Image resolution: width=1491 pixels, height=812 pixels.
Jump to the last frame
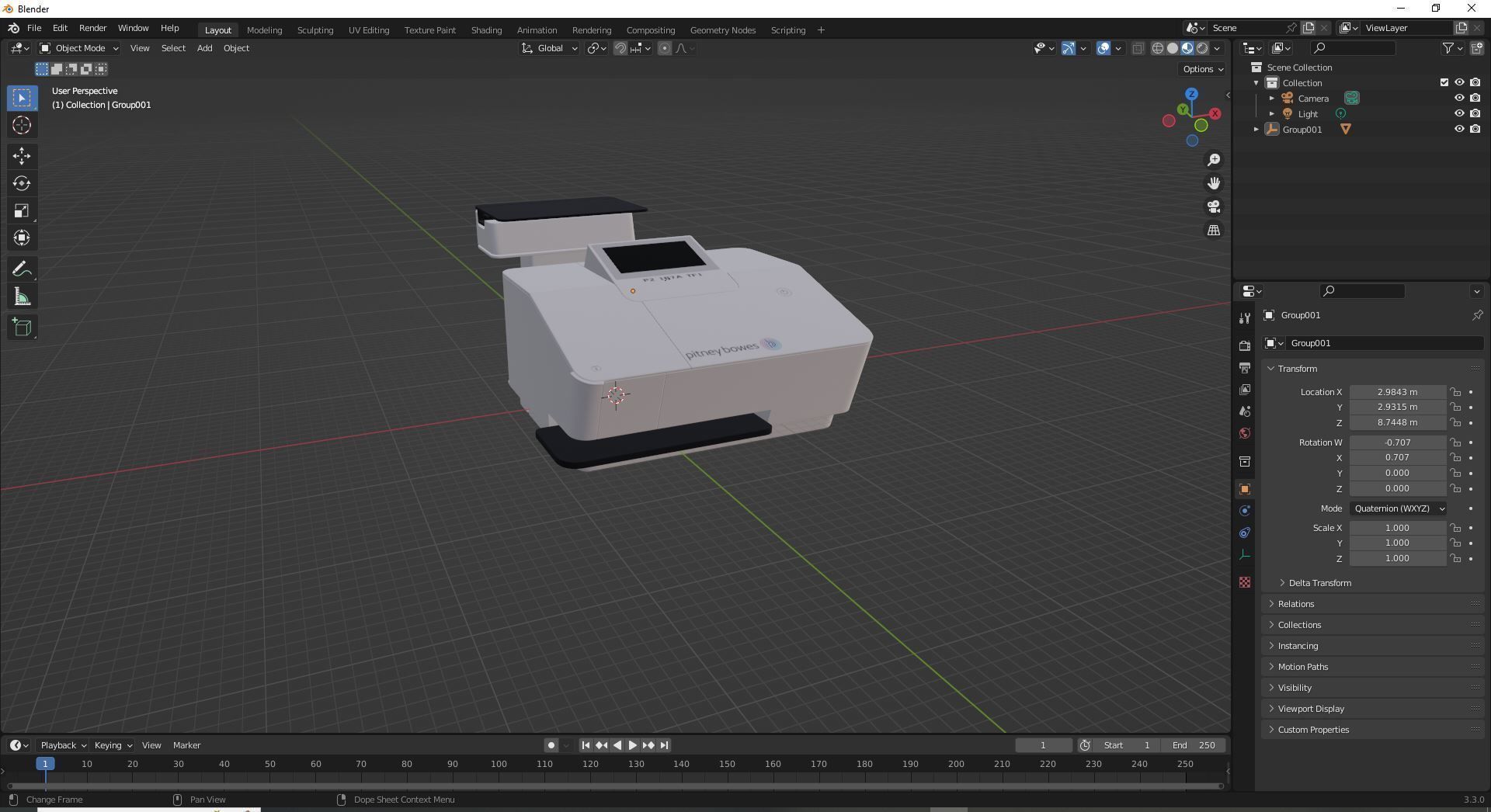point(664,745)
